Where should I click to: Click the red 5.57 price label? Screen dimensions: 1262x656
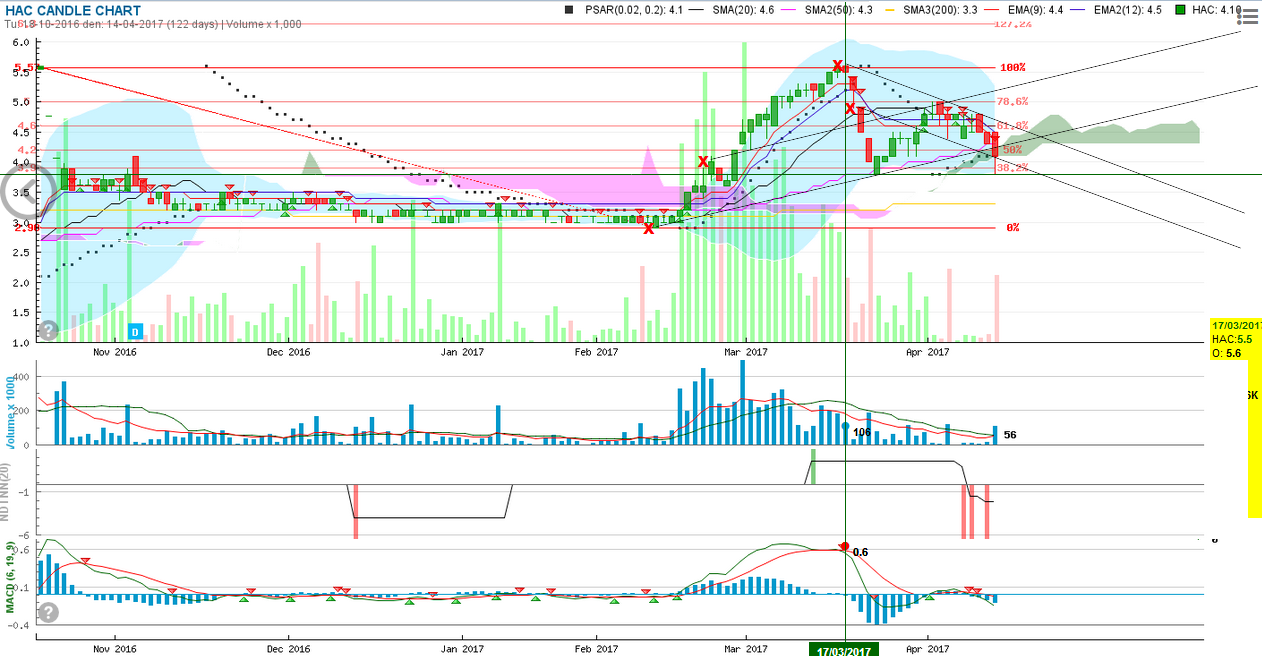(27, 68)
